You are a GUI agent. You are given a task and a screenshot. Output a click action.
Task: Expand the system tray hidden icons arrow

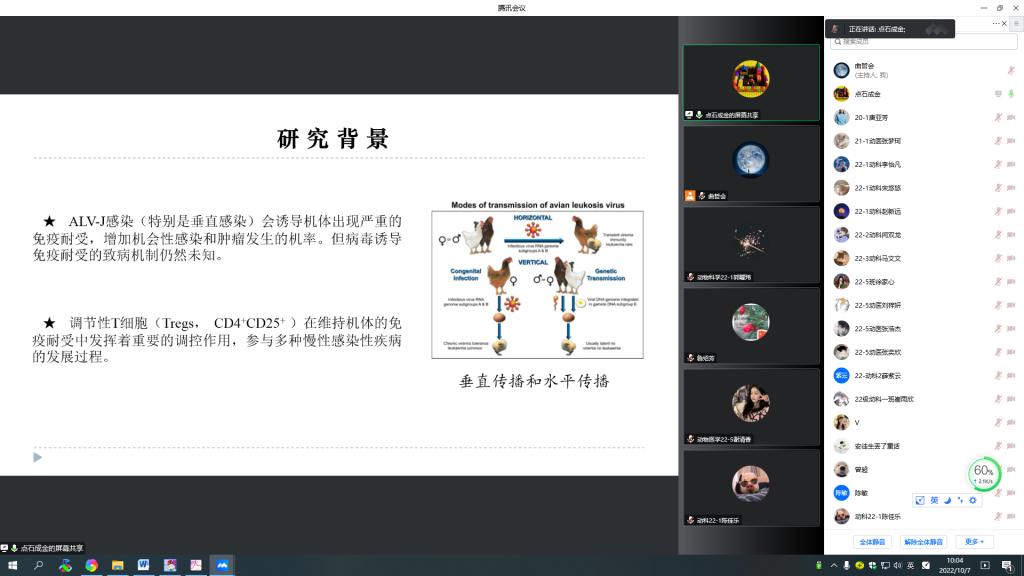(x=832, y=565)
